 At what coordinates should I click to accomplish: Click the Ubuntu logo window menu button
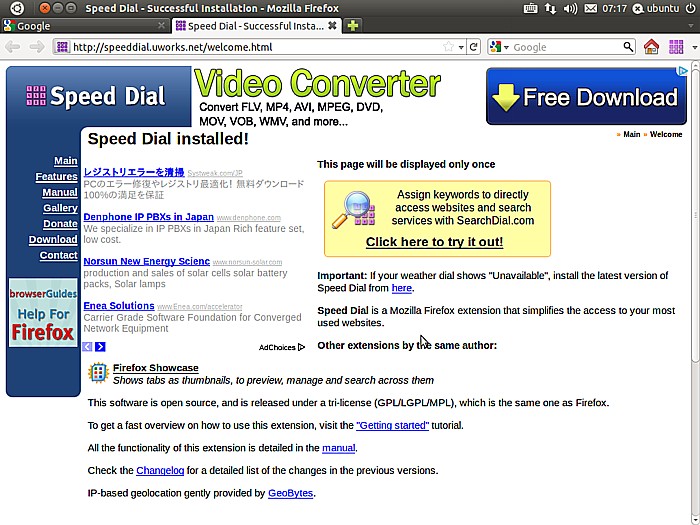click(17, 8)
